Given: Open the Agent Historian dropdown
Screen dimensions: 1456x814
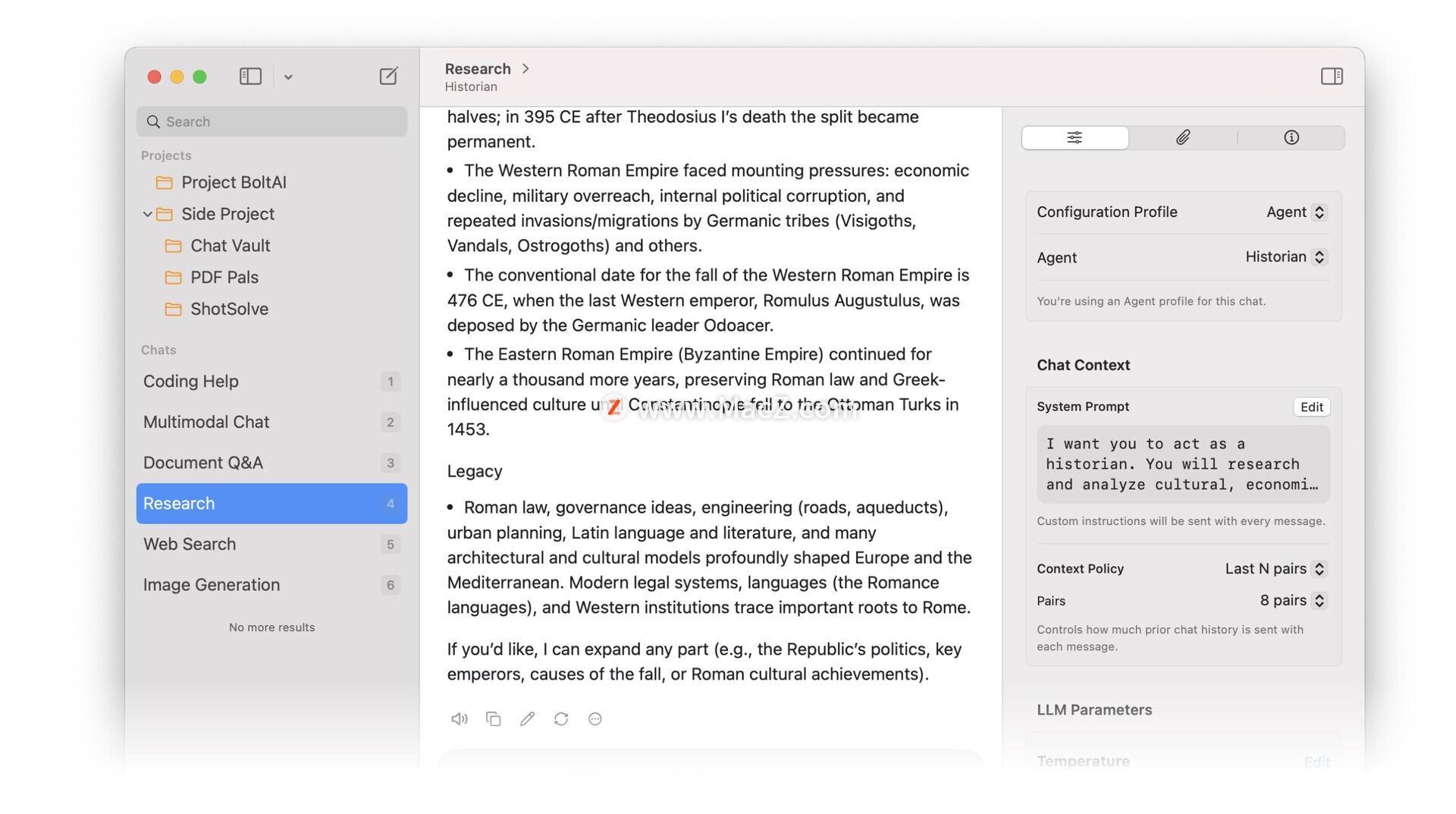Looking at the screenshot, I should (1285, 257).
